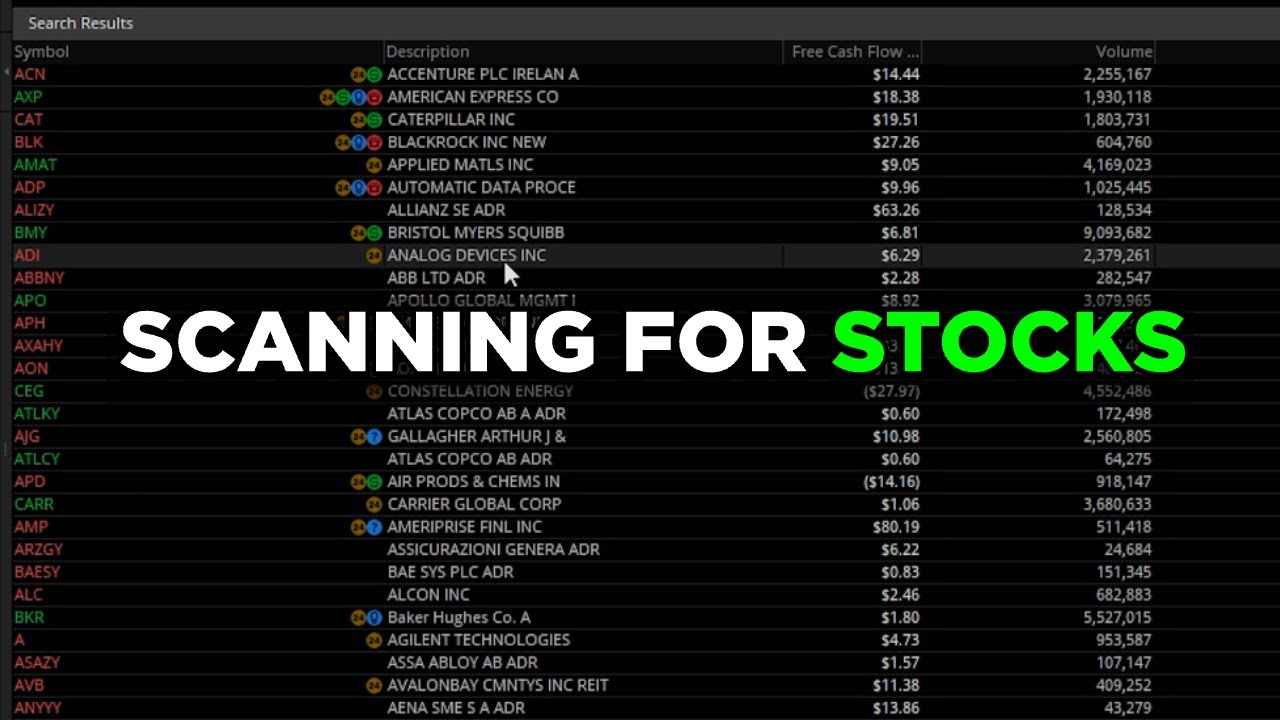This screenshot has width=1280, height=720.
Task: Select the BMY symbol
Action: [30, 233]
